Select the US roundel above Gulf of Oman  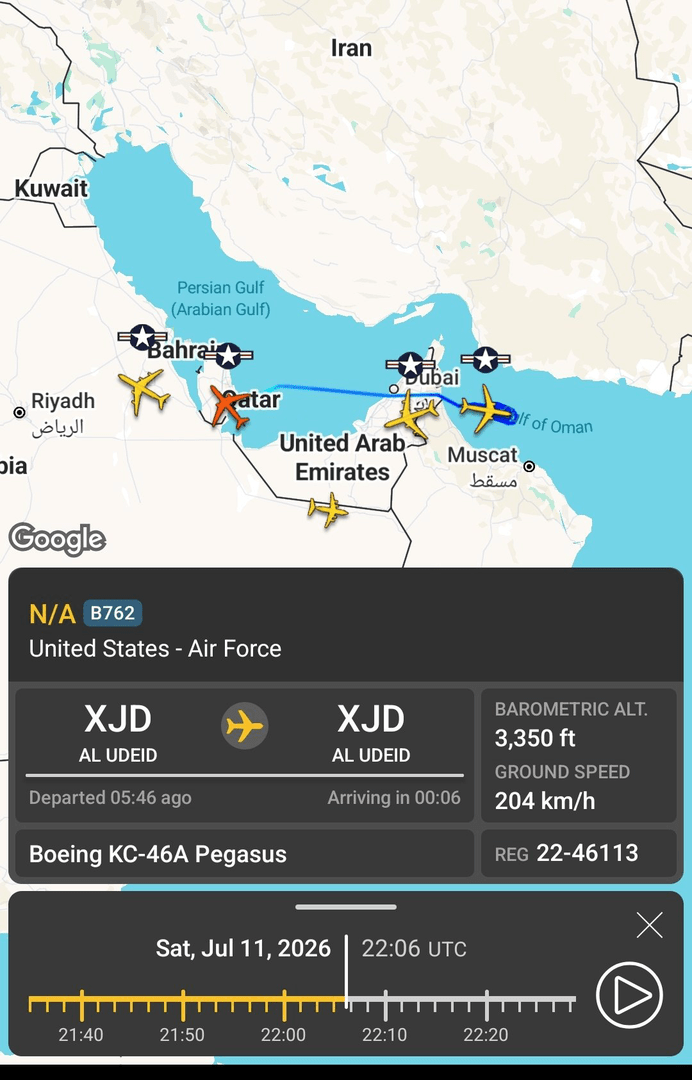(x=485, y=360)
